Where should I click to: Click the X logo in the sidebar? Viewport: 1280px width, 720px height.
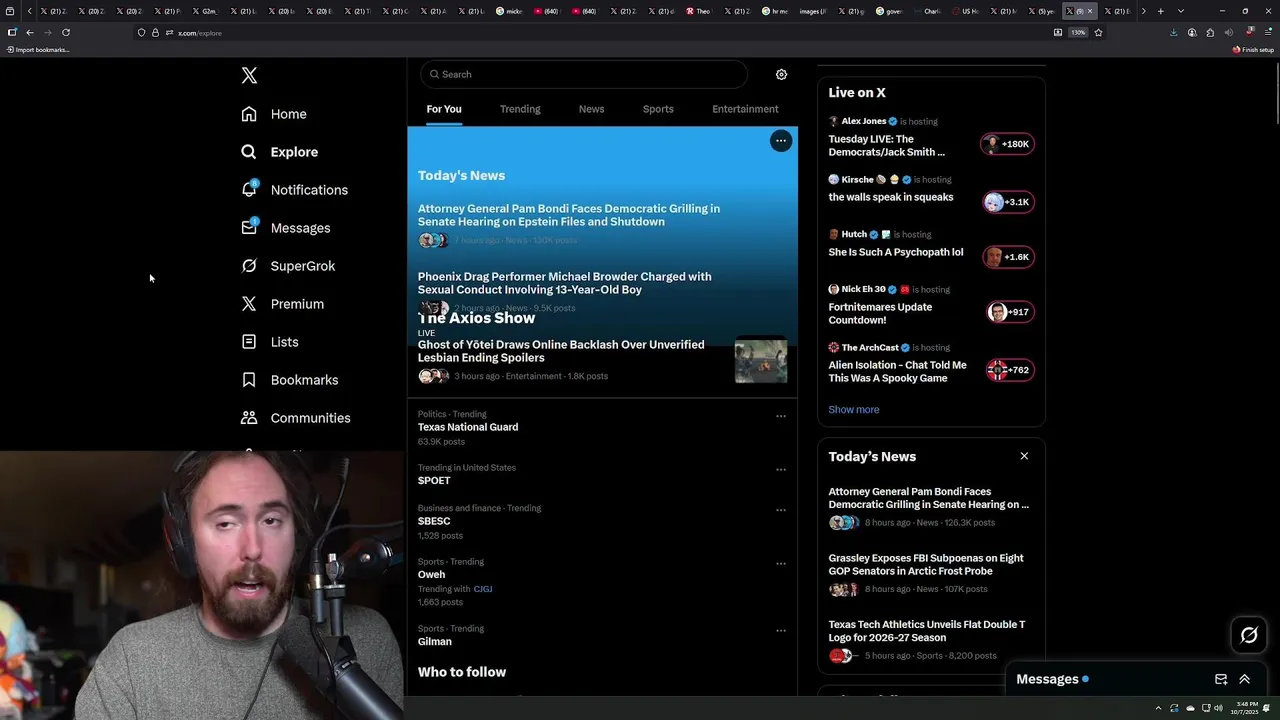[x=249, y=76]
